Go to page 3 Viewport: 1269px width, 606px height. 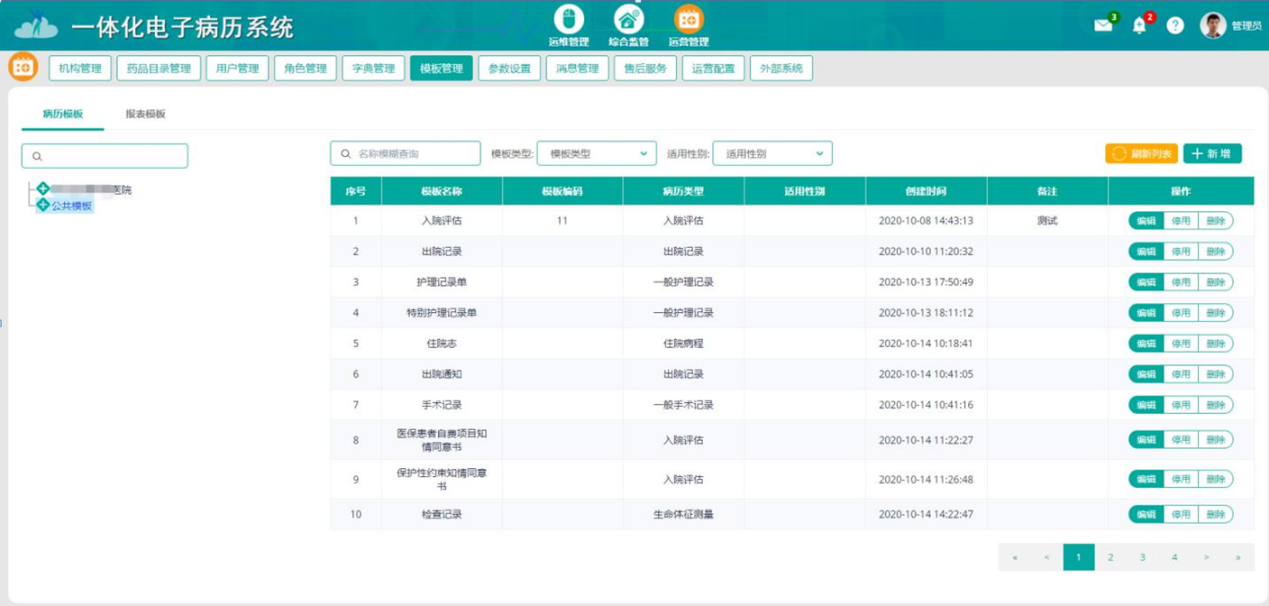pyautogui.click(x=1142, y=558)
